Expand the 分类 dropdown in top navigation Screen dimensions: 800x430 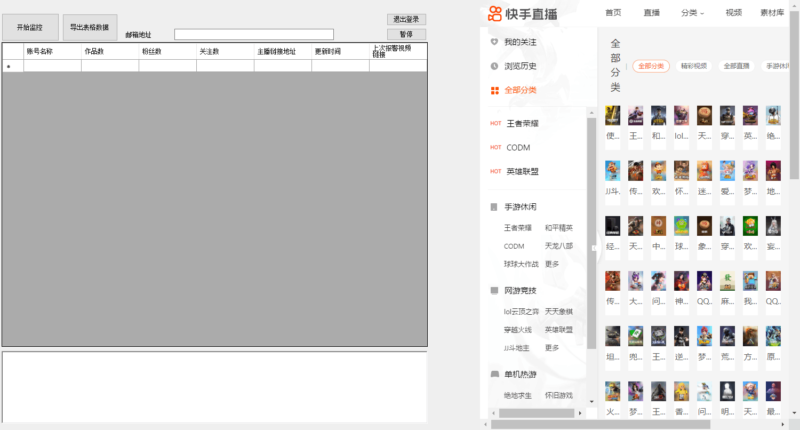(x=692, y=13)
